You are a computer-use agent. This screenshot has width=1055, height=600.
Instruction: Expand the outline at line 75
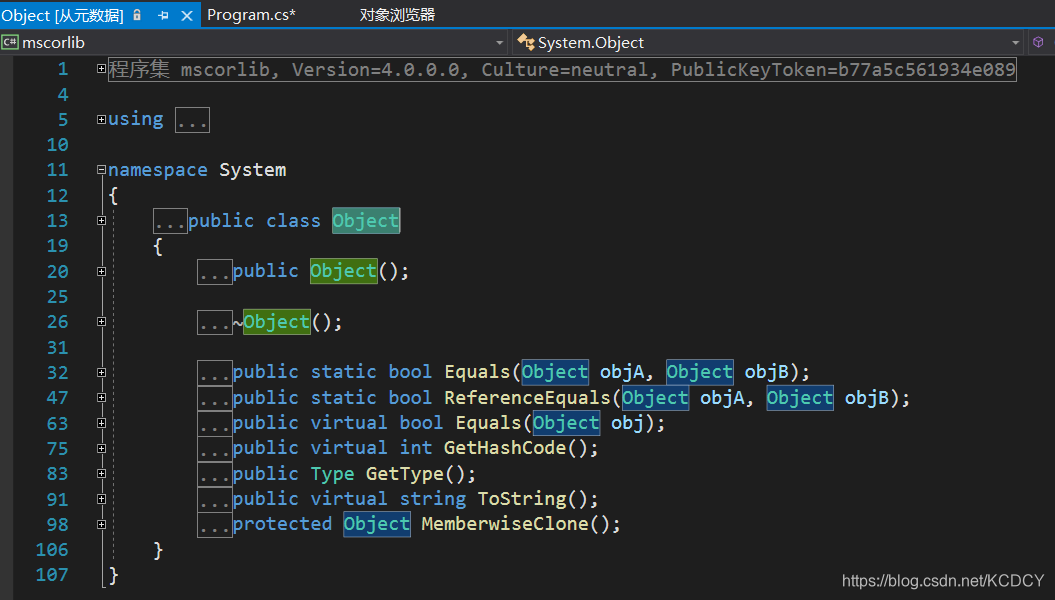pos(101,449)
